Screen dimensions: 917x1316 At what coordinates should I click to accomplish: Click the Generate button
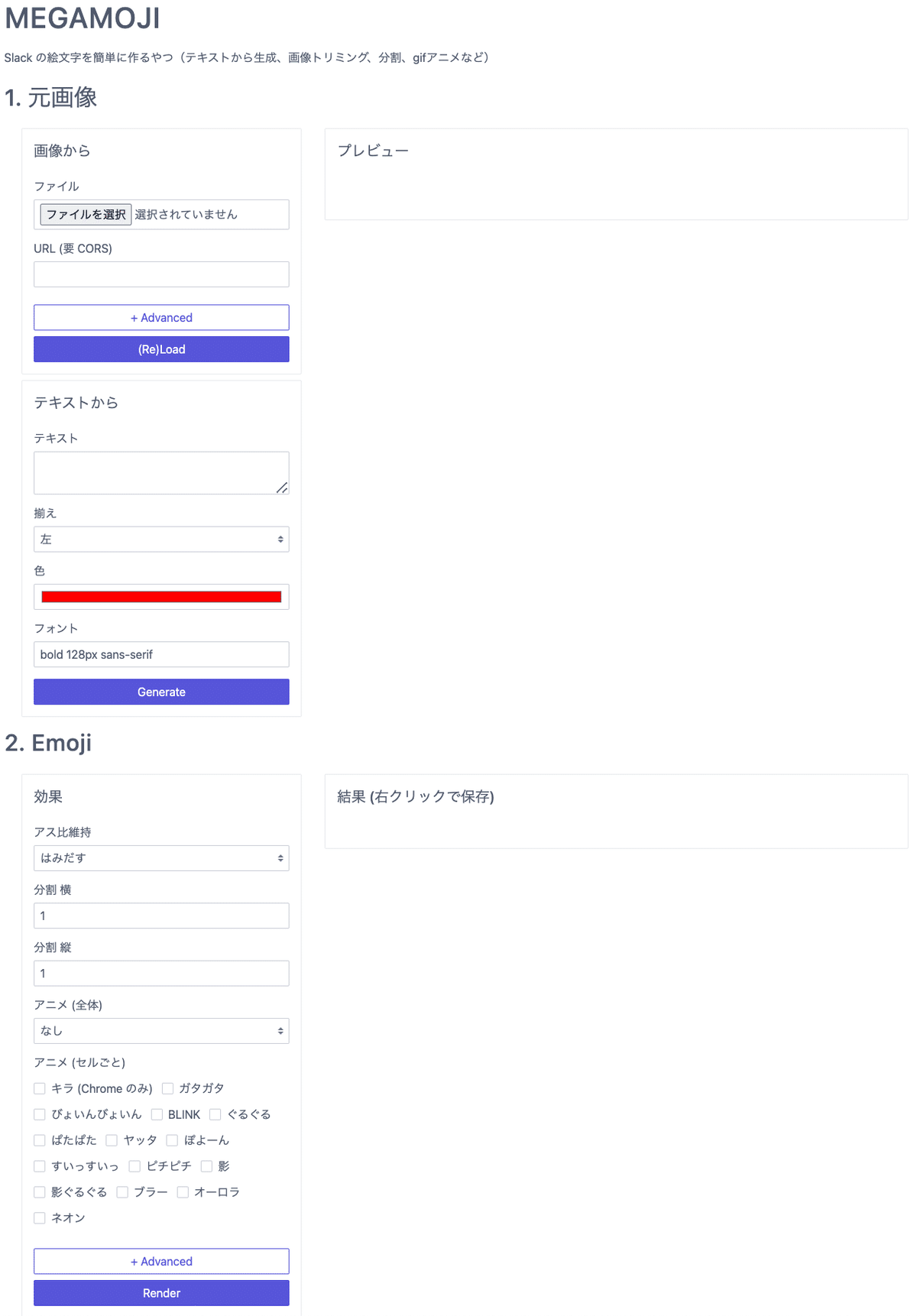(161, 692)
